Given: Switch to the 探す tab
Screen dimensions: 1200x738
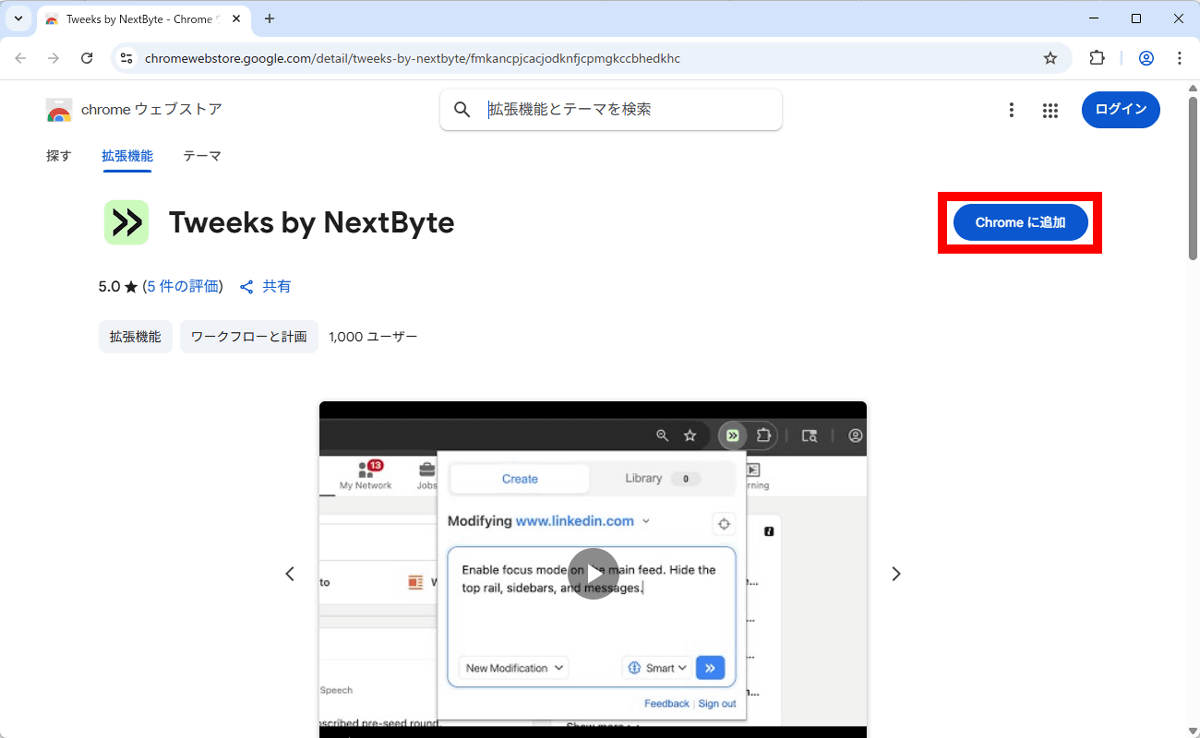Looking at the screenshot, I should [59, 156].
